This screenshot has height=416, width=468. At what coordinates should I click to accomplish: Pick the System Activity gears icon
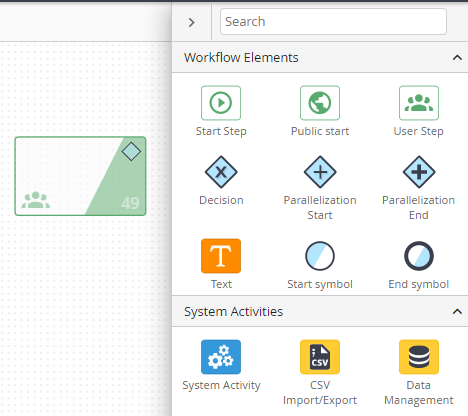[x=221, y=357]
